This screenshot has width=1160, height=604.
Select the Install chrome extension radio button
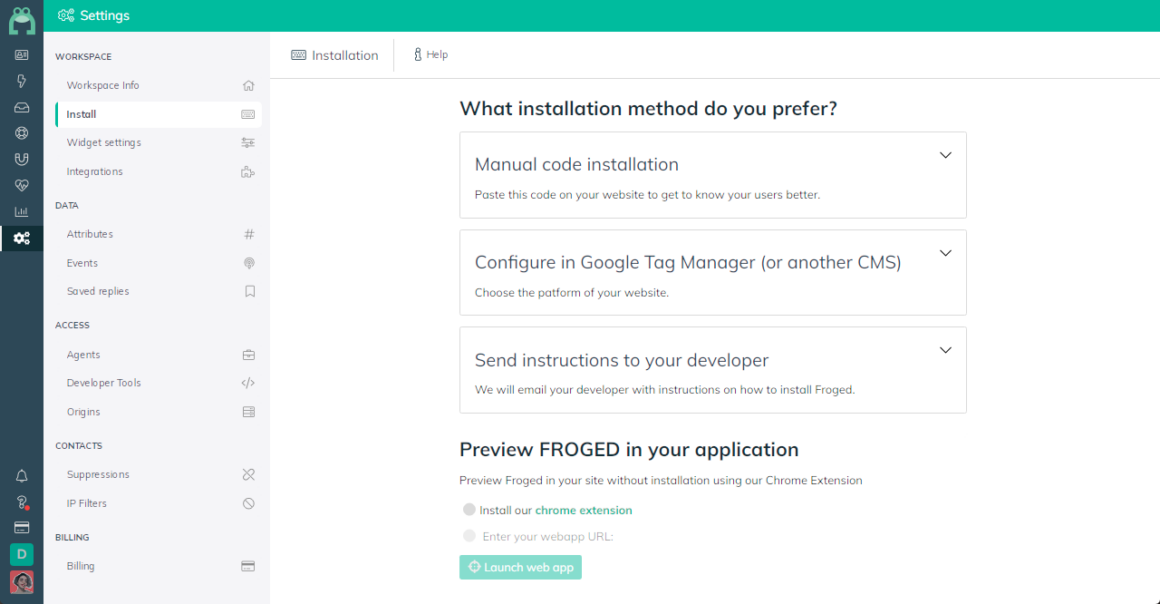(x=469, y=509)
